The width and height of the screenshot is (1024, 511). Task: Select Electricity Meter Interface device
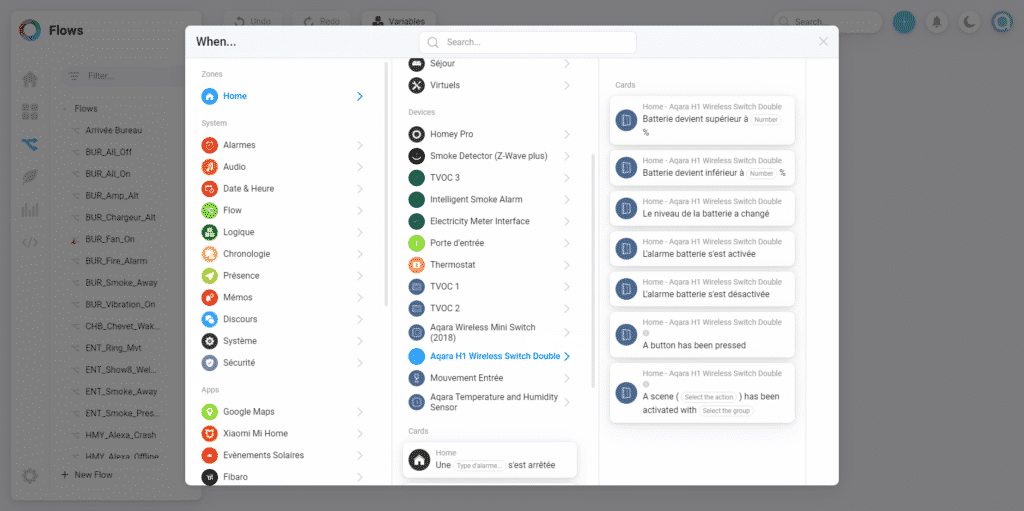pyautogui.click(x=489, y=221)
